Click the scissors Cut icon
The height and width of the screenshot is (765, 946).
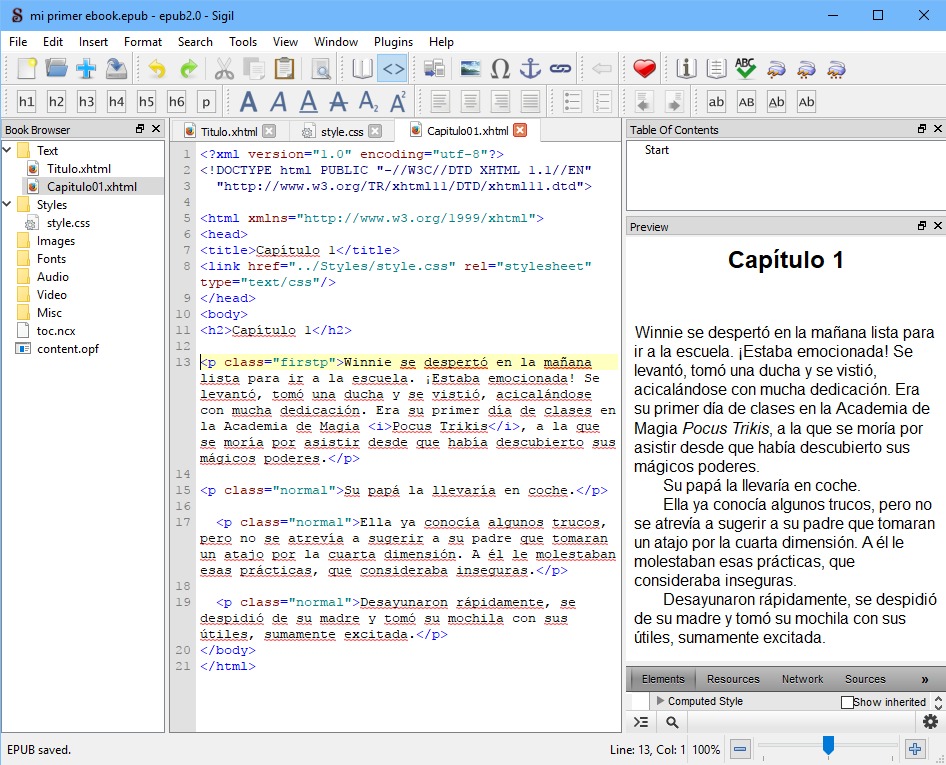[224, 69]
